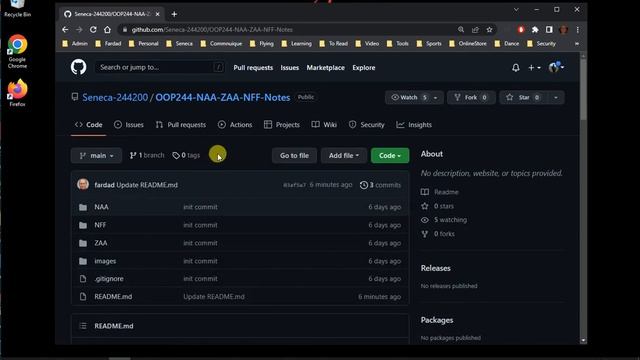This screenshot has width=640, height=360.
Task: Click the browser home icon
Action: tap(107, 30)
